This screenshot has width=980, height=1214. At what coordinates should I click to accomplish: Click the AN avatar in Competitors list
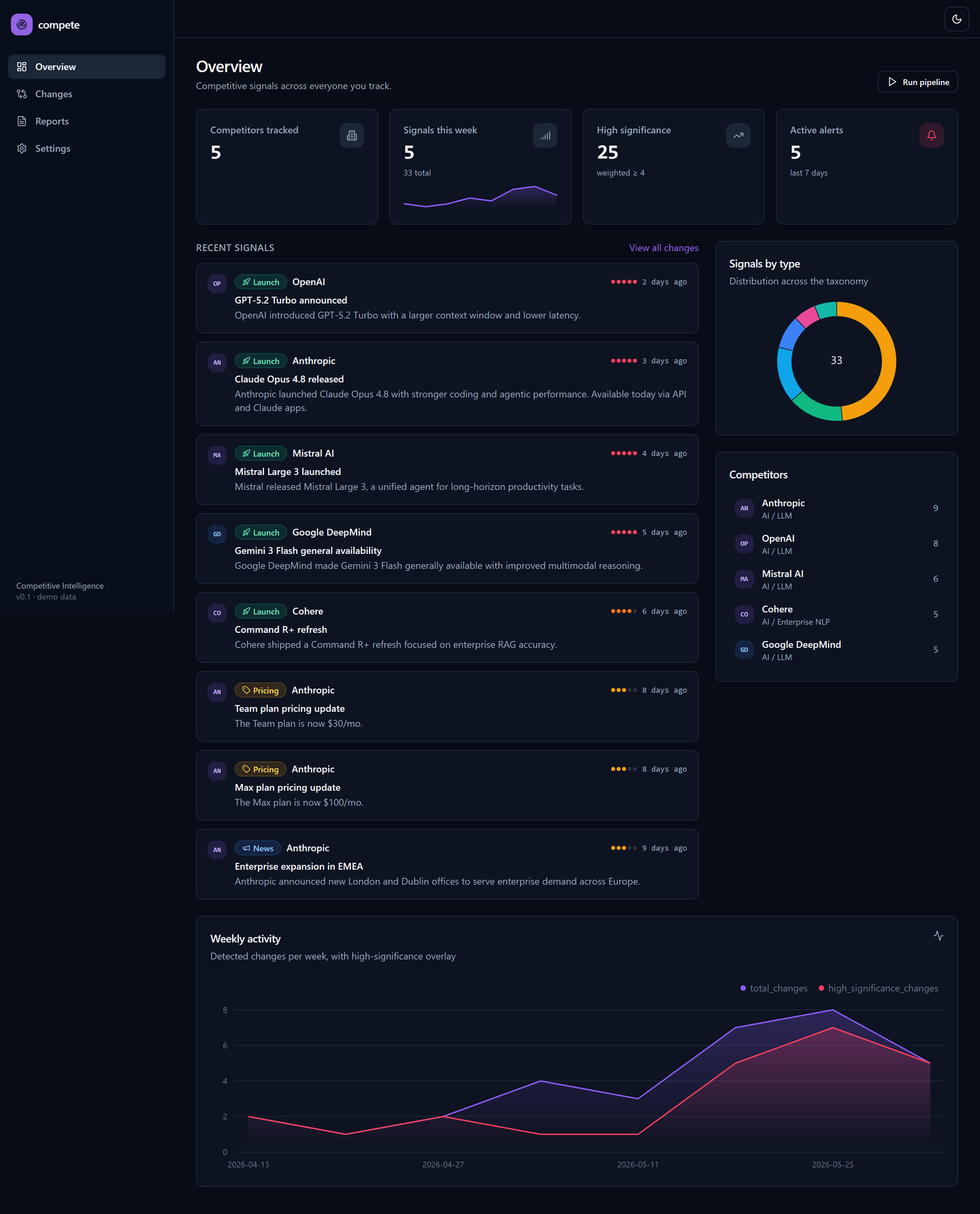pyautogui.click(x=745, y=508)
